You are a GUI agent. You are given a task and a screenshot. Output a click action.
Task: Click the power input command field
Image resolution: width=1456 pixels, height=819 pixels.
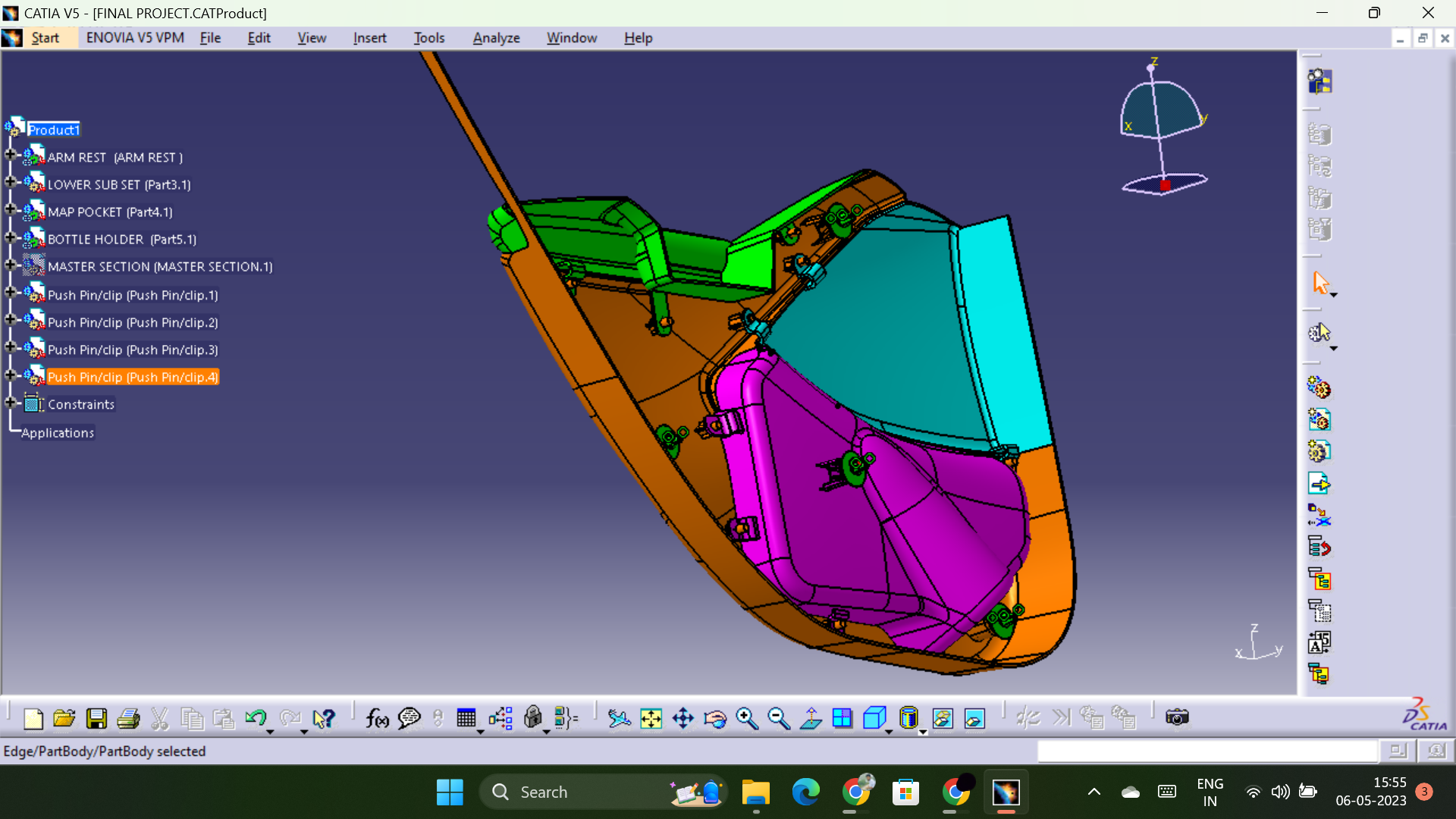[1207, 751]
